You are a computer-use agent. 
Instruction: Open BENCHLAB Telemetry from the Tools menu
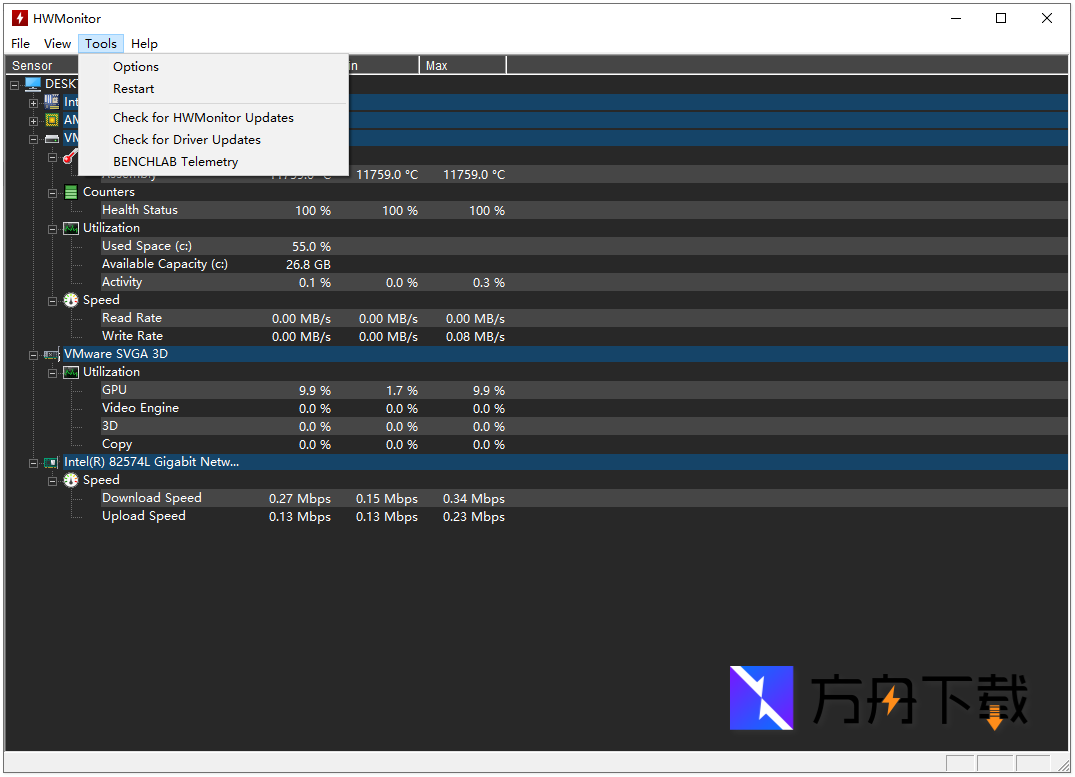[x=175, y=162]
